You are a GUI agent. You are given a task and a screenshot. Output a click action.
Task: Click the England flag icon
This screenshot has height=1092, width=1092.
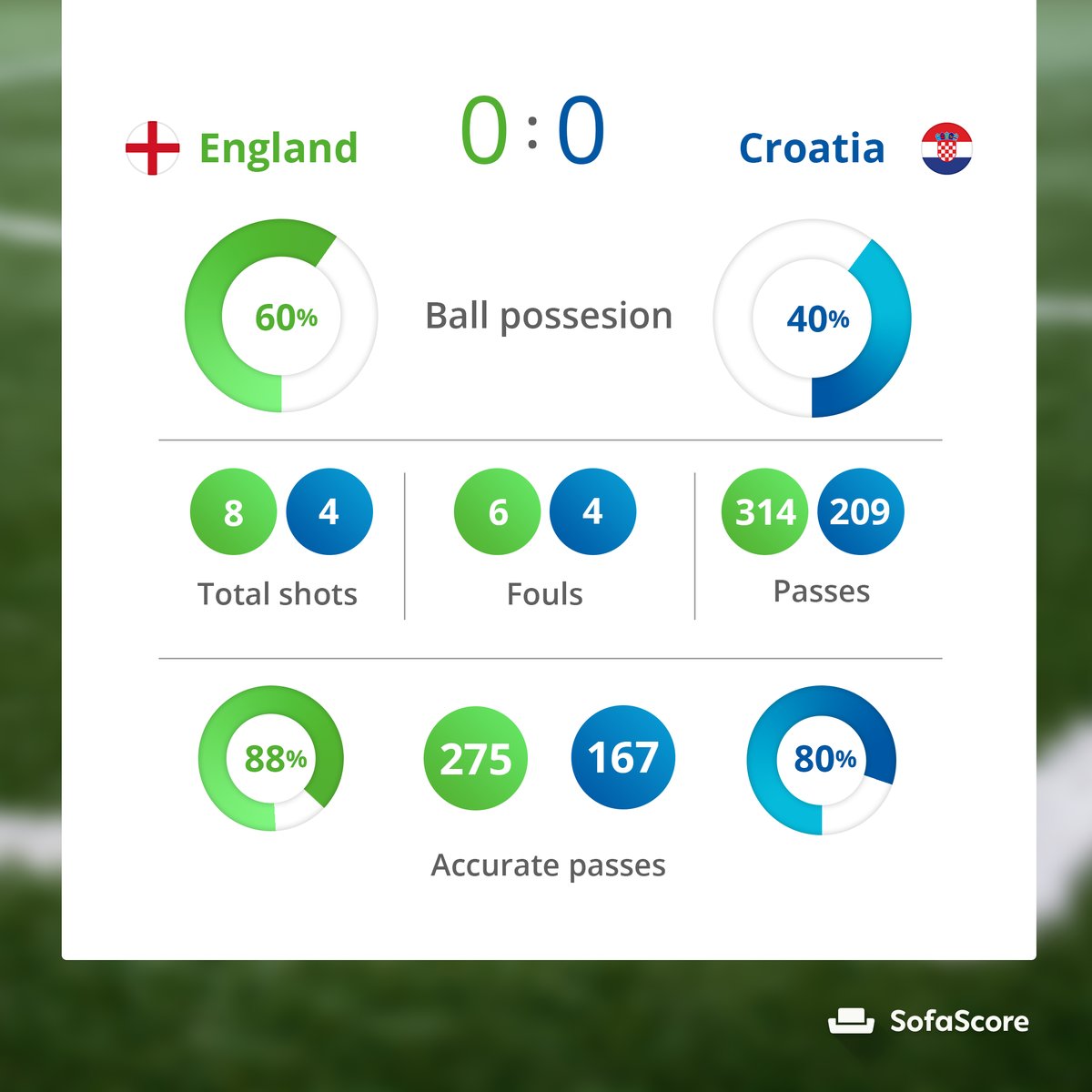pyautogui.click(x=152, y=147)
